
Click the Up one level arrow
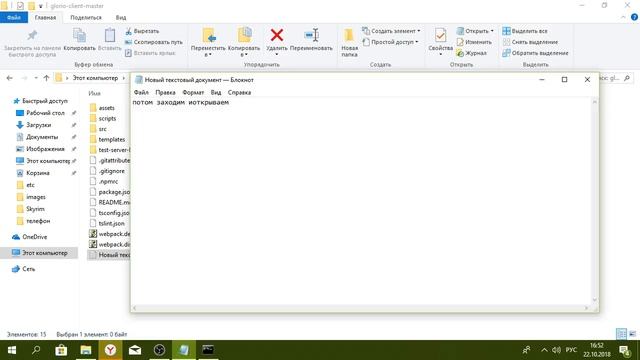pyautogui.click(x=46, y=78)
